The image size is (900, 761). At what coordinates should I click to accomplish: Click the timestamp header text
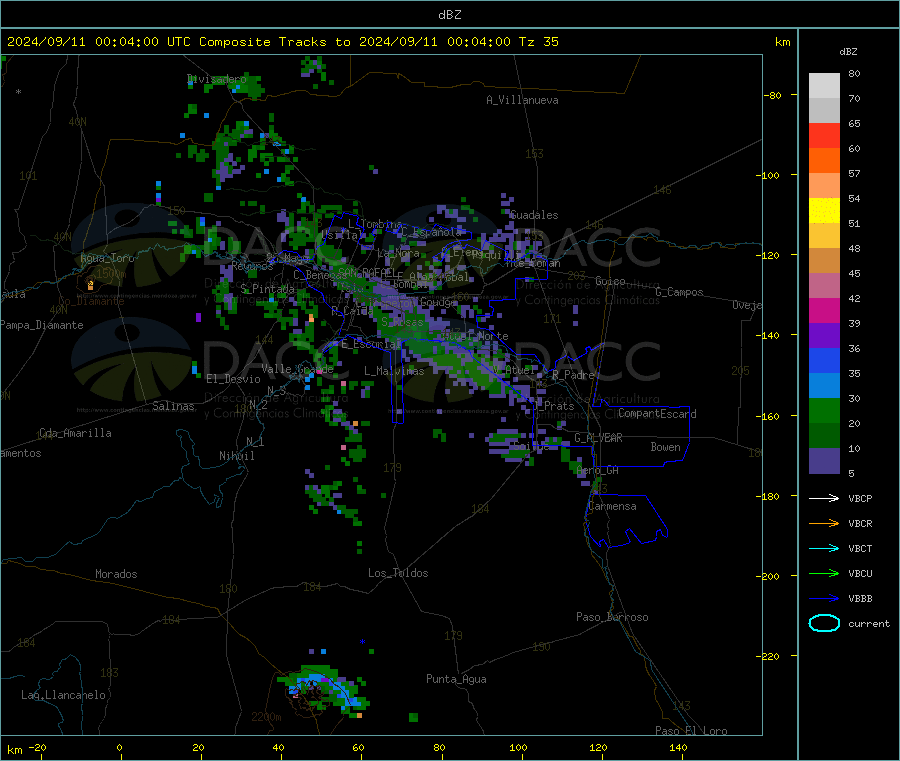coord(282,42)
